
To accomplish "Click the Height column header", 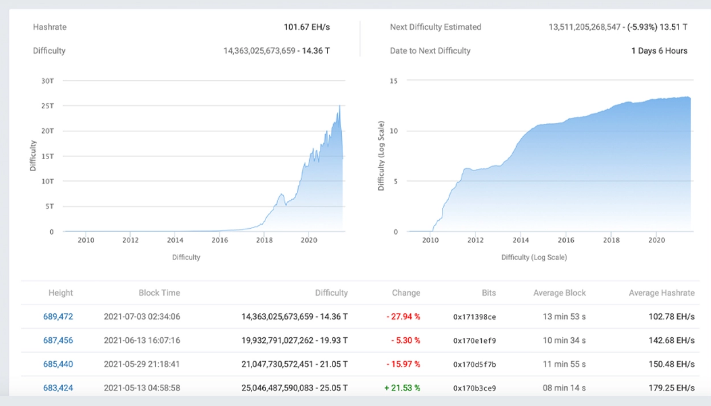I will pyautogui.click(x=61, y=293).
